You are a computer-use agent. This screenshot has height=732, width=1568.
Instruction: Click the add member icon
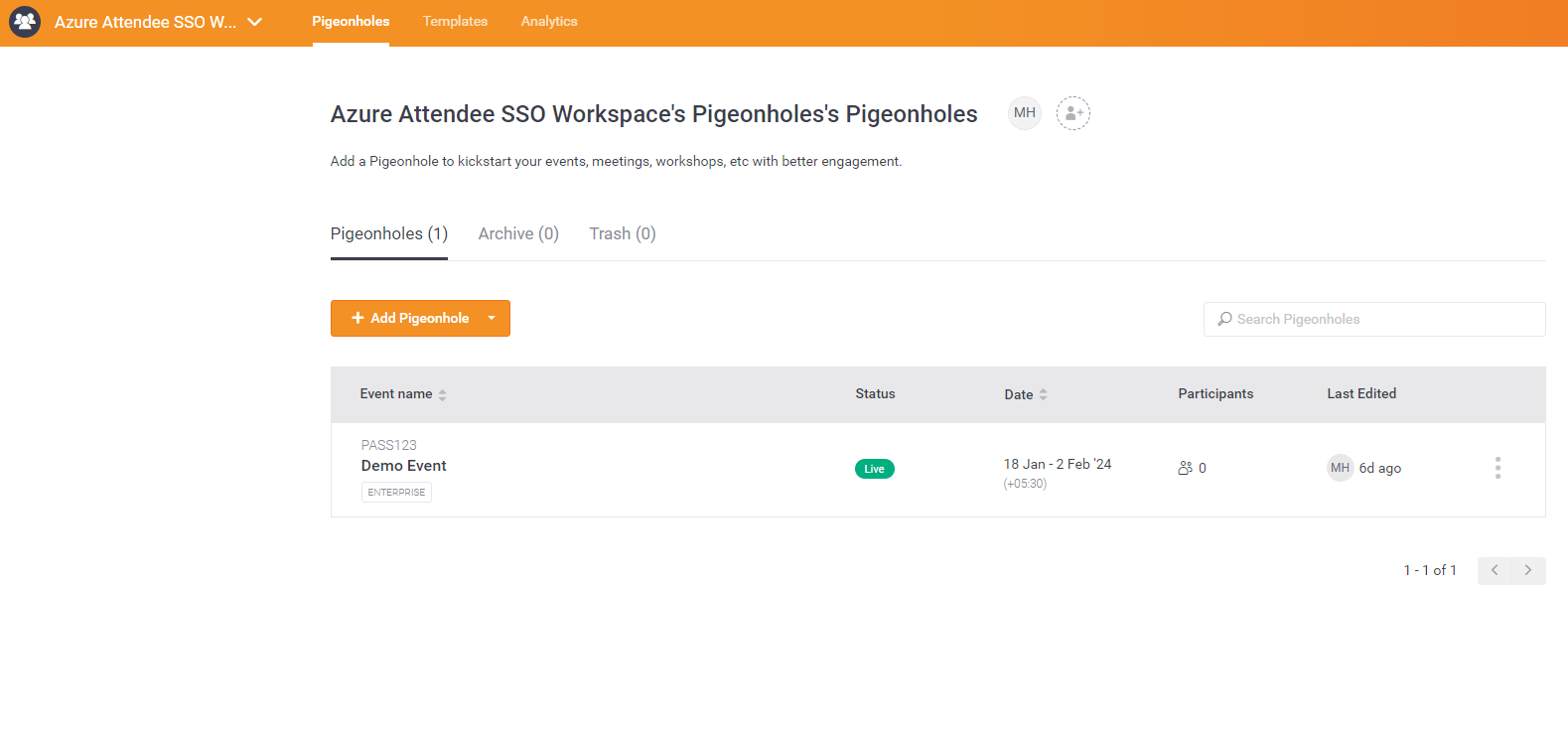click(1073, 113)
